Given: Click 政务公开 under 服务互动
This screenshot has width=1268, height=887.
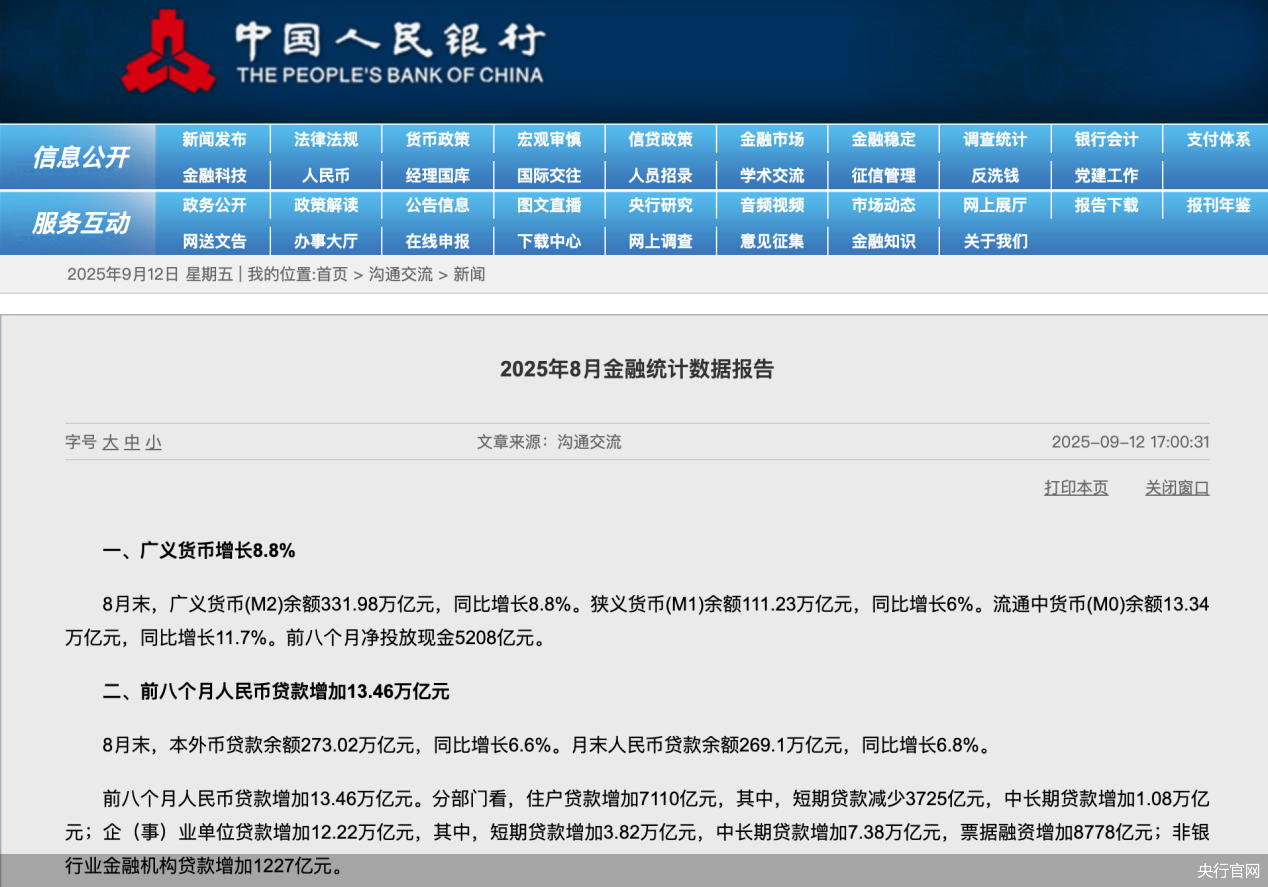Looking at the screenshot, I should [x=214, y=206].
